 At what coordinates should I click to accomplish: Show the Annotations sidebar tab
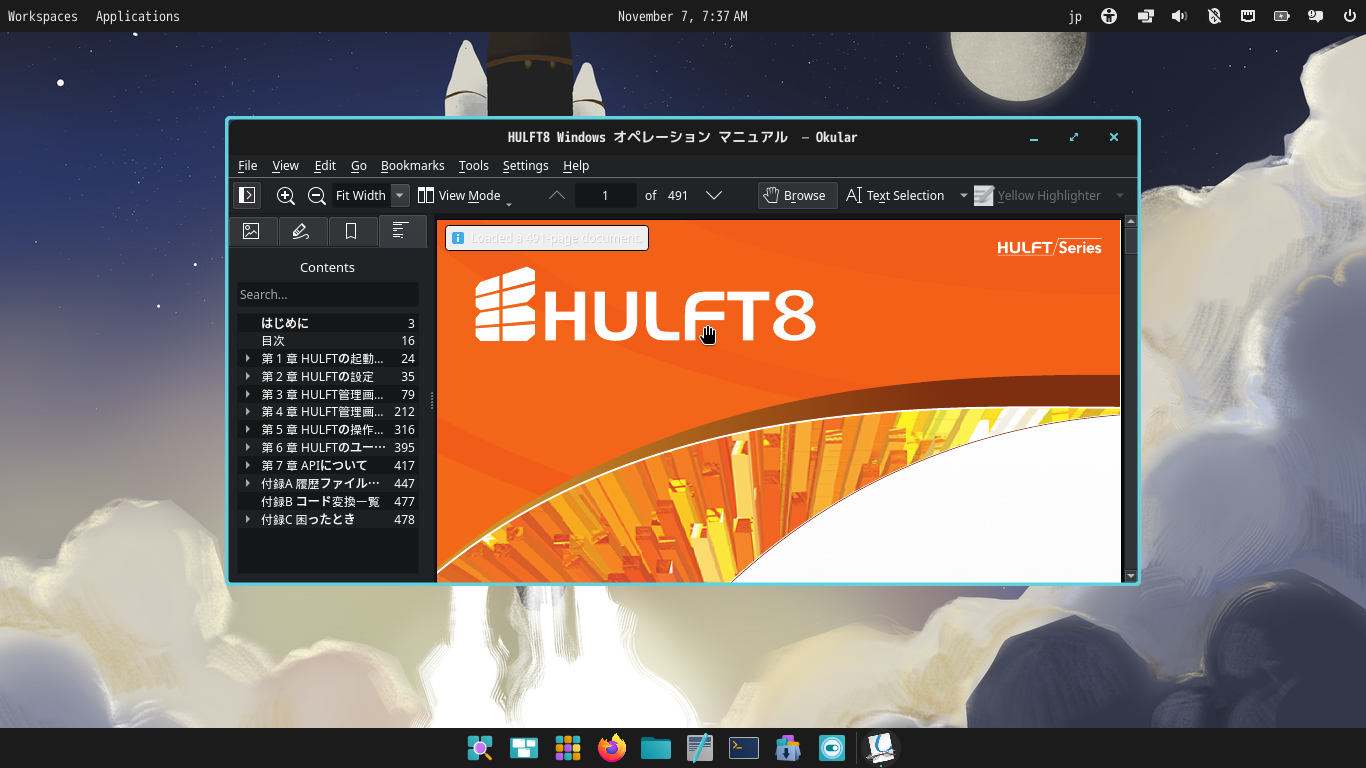301,231
